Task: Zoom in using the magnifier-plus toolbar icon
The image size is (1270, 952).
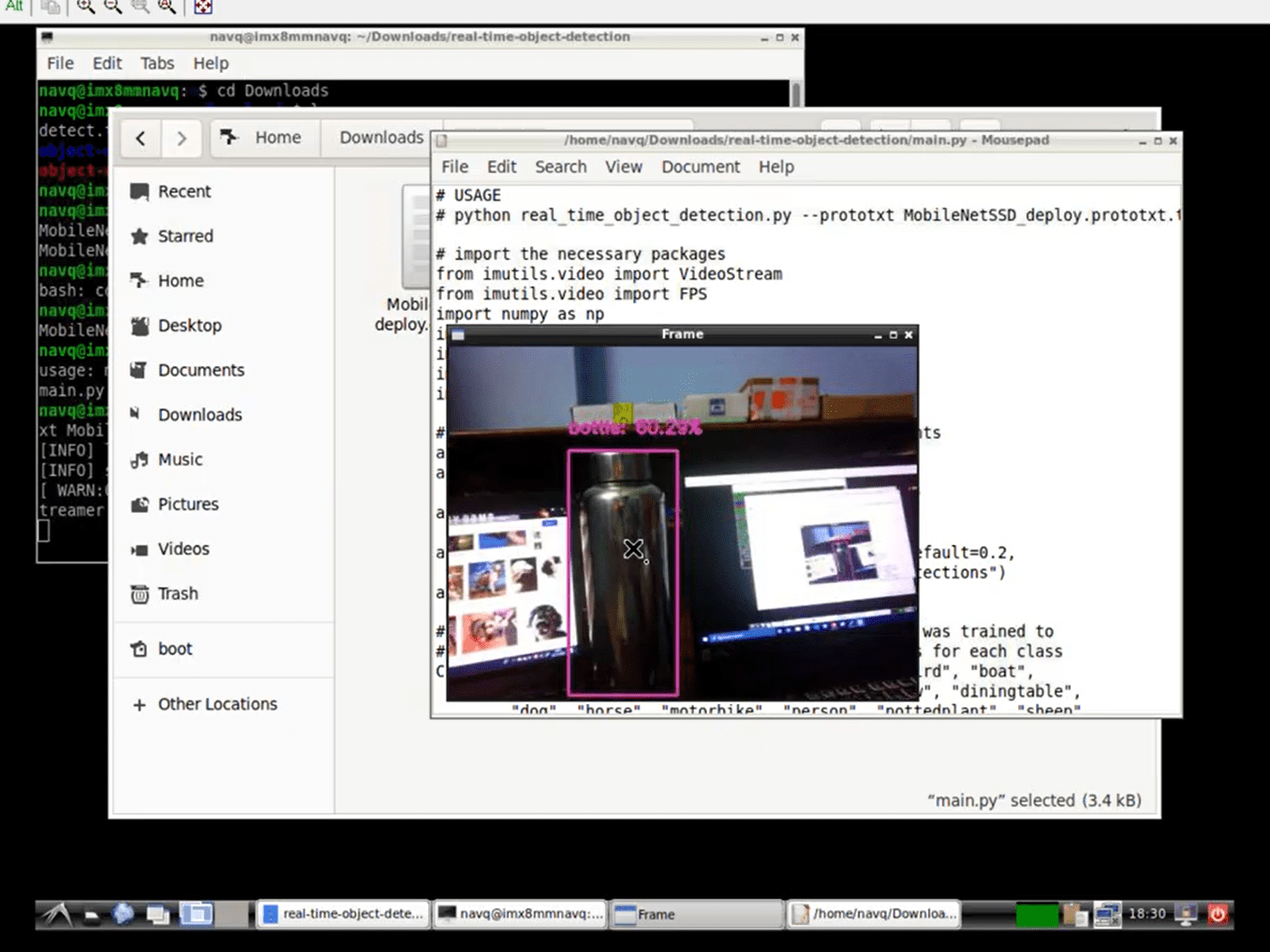Action: (x=84, y=7)
